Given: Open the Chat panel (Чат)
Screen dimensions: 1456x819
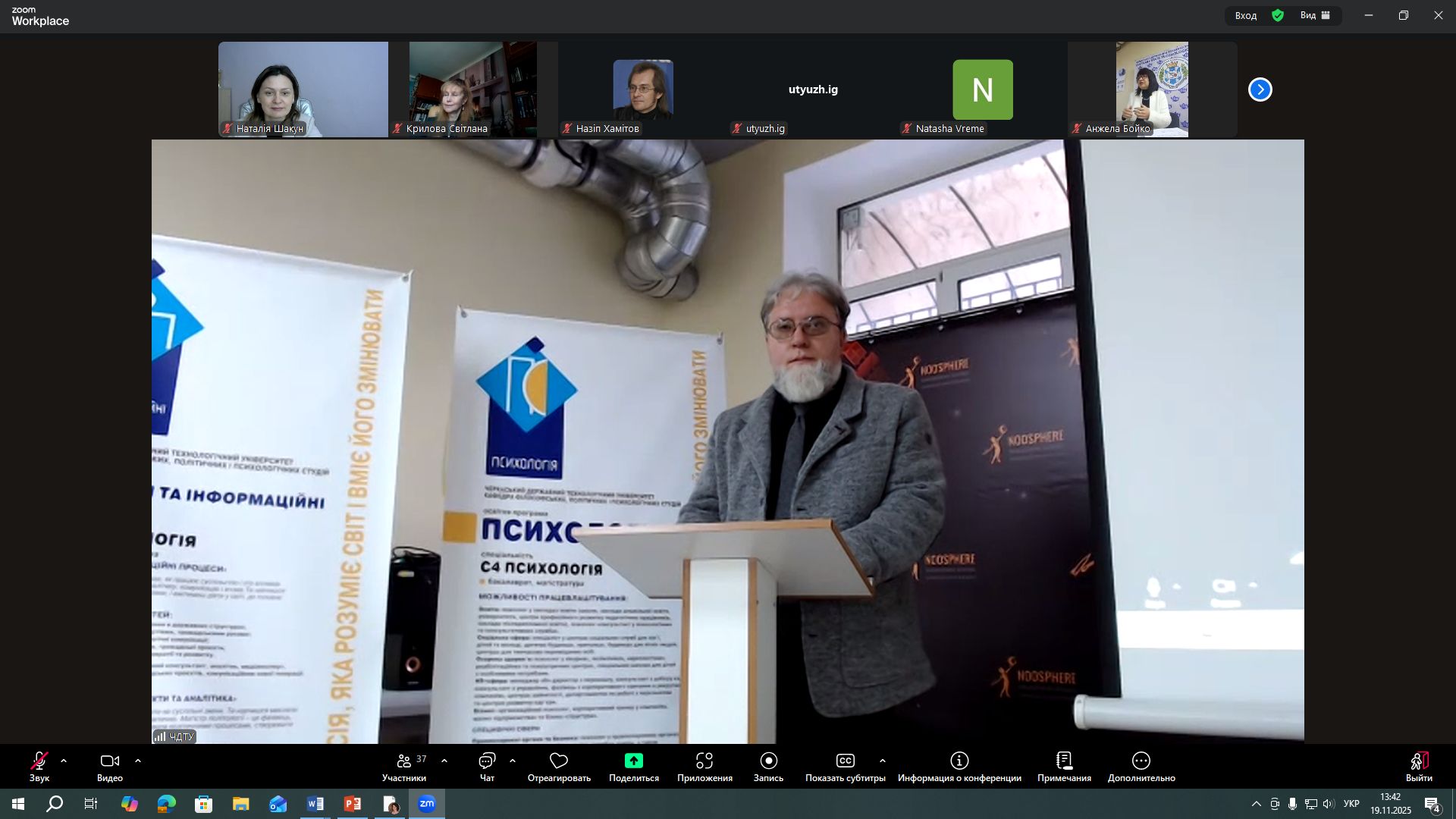Looking at the screenshot, I should tap(487, 767).
